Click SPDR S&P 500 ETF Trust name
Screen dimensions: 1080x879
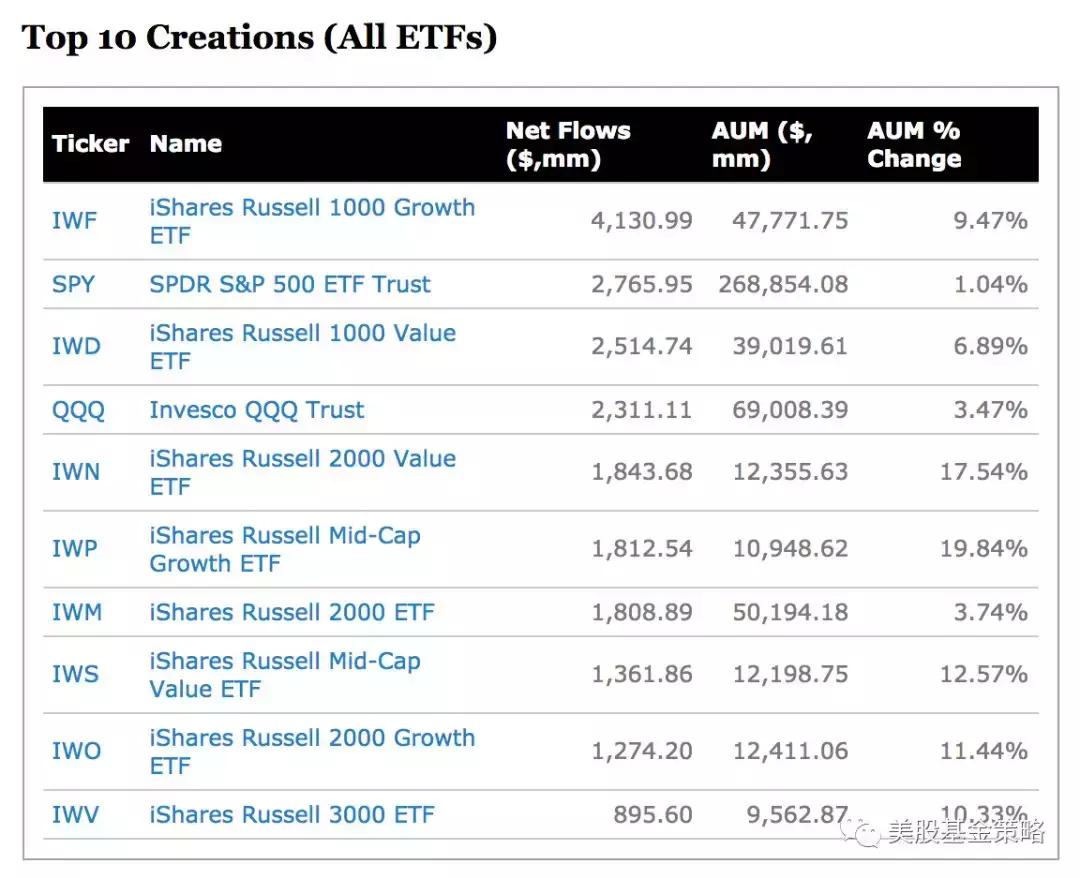(x=290, y=284)
